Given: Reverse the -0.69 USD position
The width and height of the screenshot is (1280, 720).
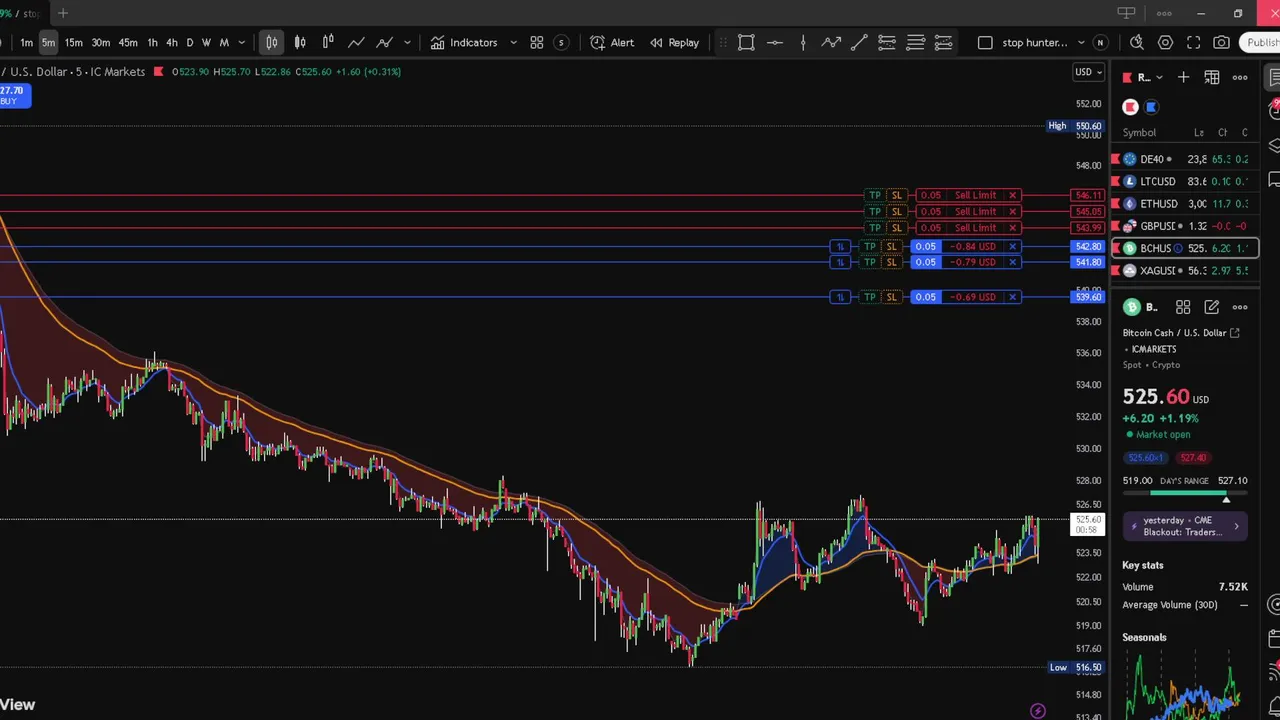Looking at the screenshot, I should 840,297.
